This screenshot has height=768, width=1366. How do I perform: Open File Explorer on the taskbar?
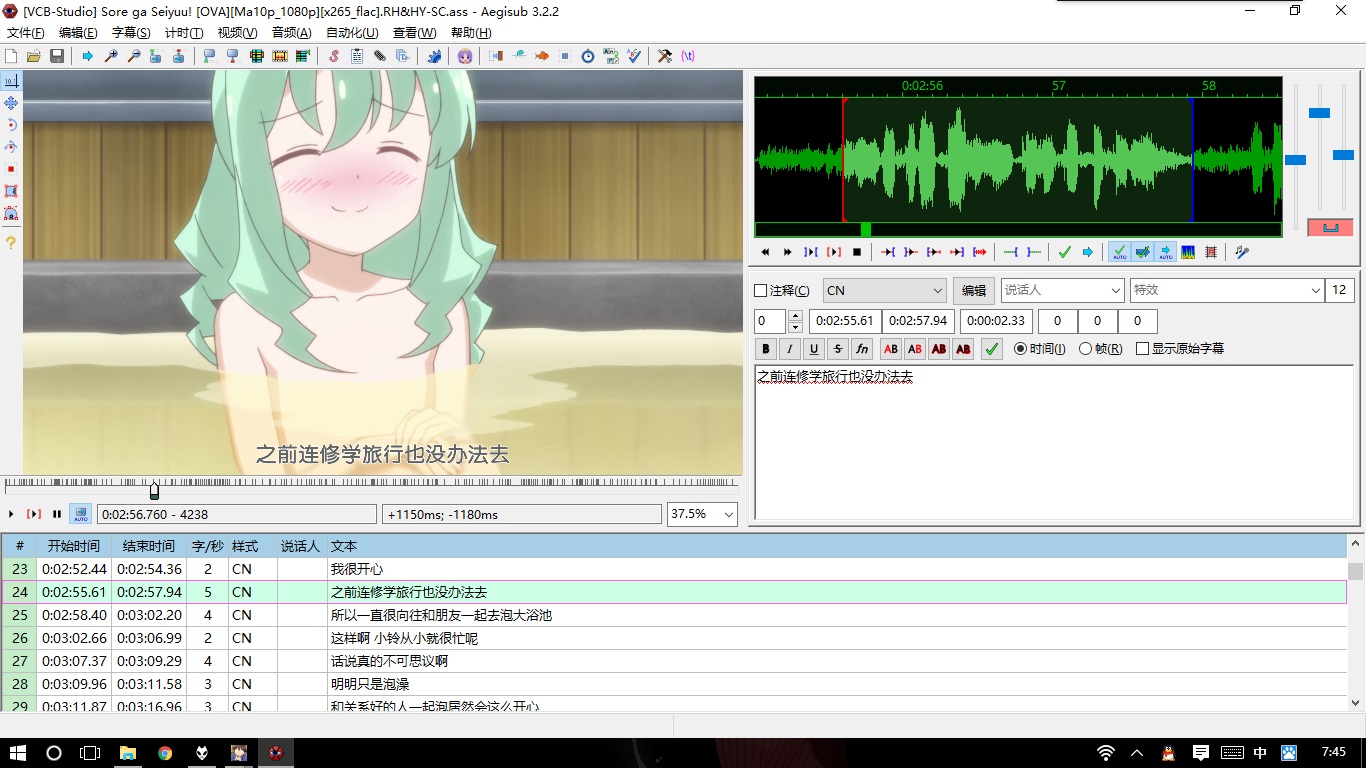[x=128, y=753]
